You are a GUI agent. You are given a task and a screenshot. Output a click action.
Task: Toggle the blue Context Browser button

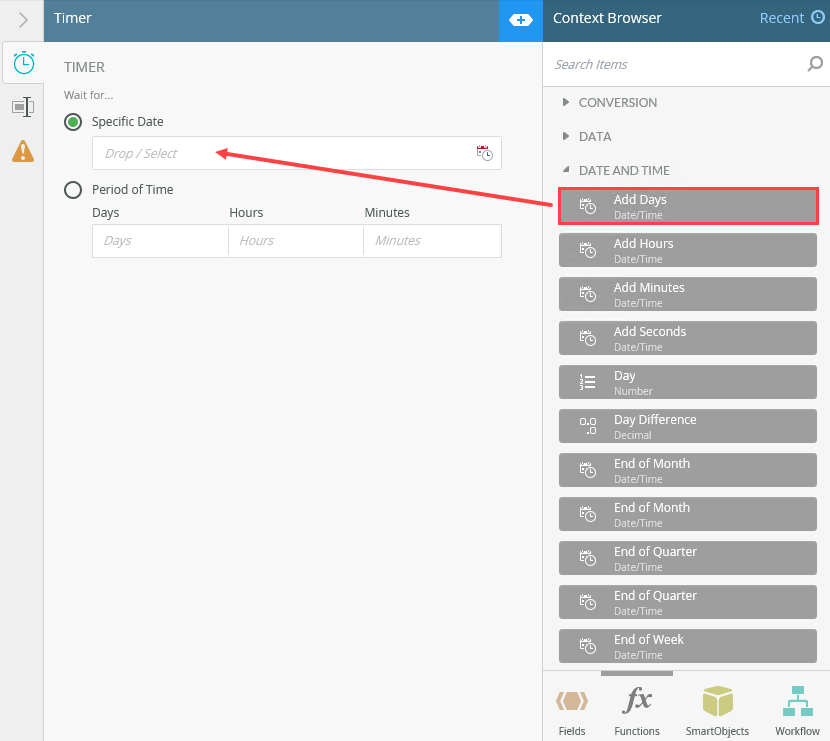click(x=520, y=21)
